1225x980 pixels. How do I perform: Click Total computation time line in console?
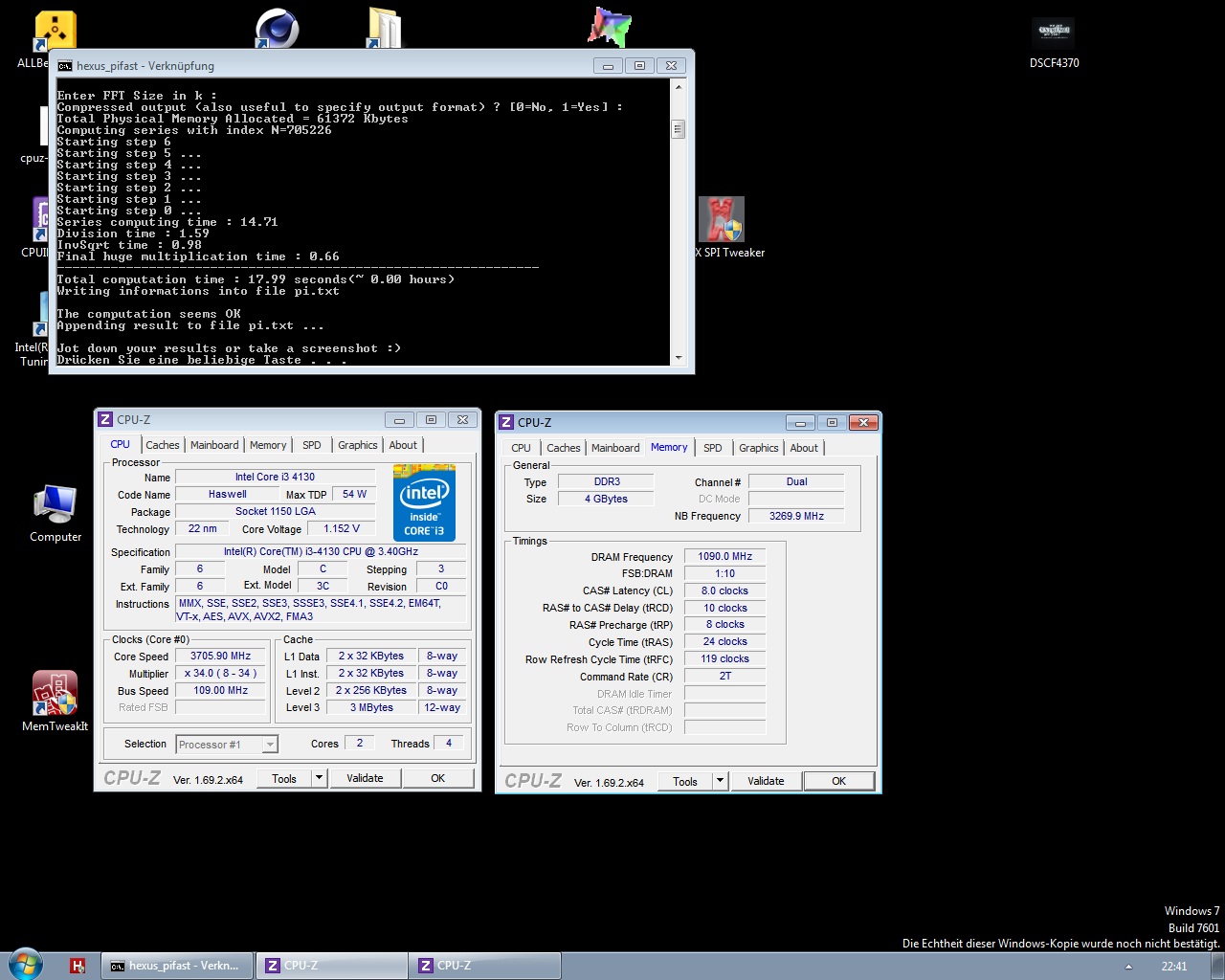point(256,279)
